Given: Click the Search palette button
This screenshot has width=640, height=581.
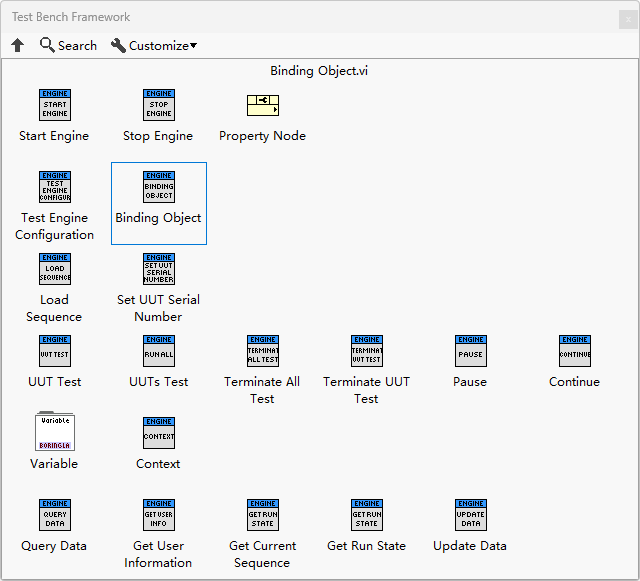Looking at the screenshot, I should tap(68, 46).
